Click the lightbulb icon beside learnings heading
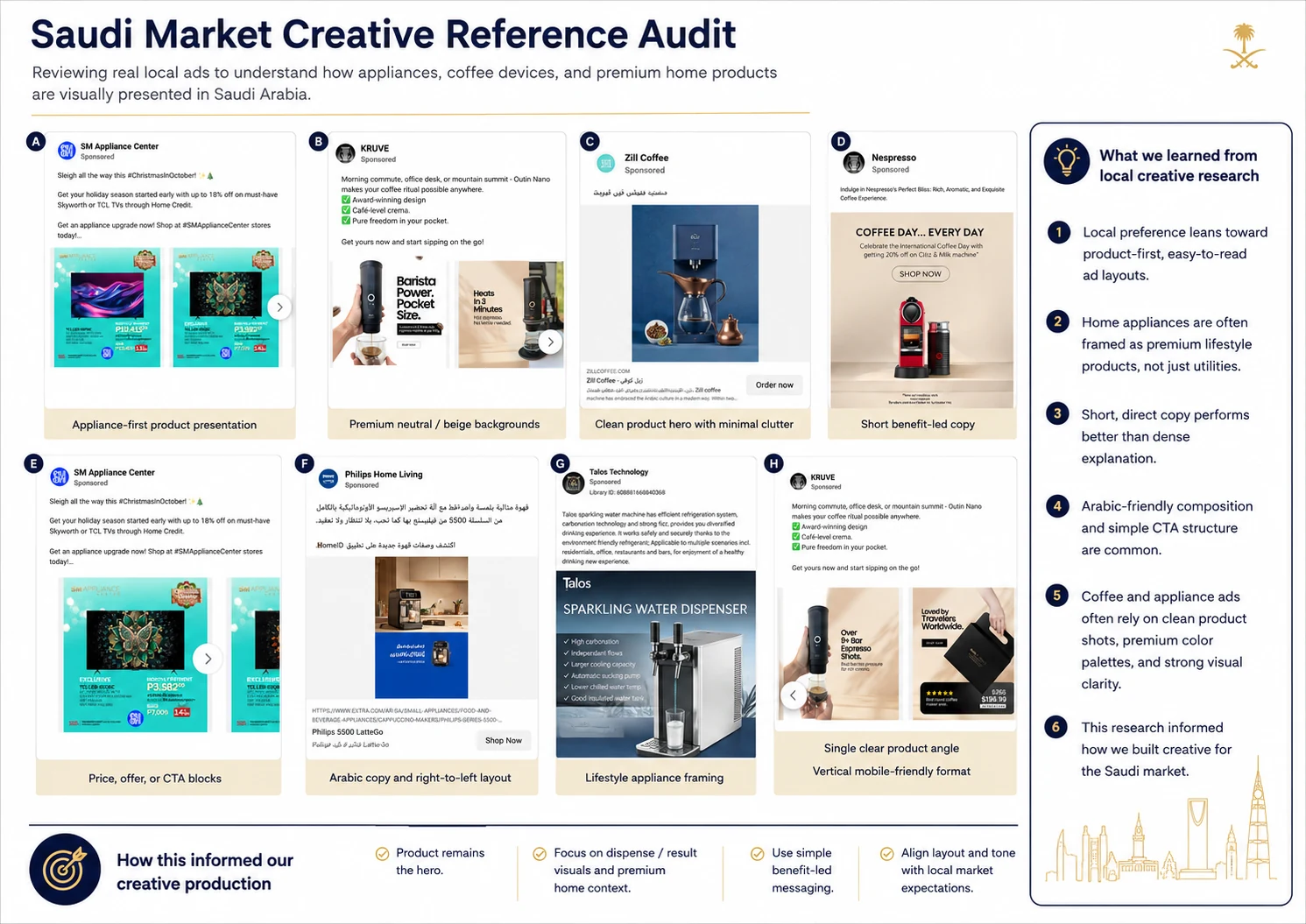 [x=1067, y=161]
